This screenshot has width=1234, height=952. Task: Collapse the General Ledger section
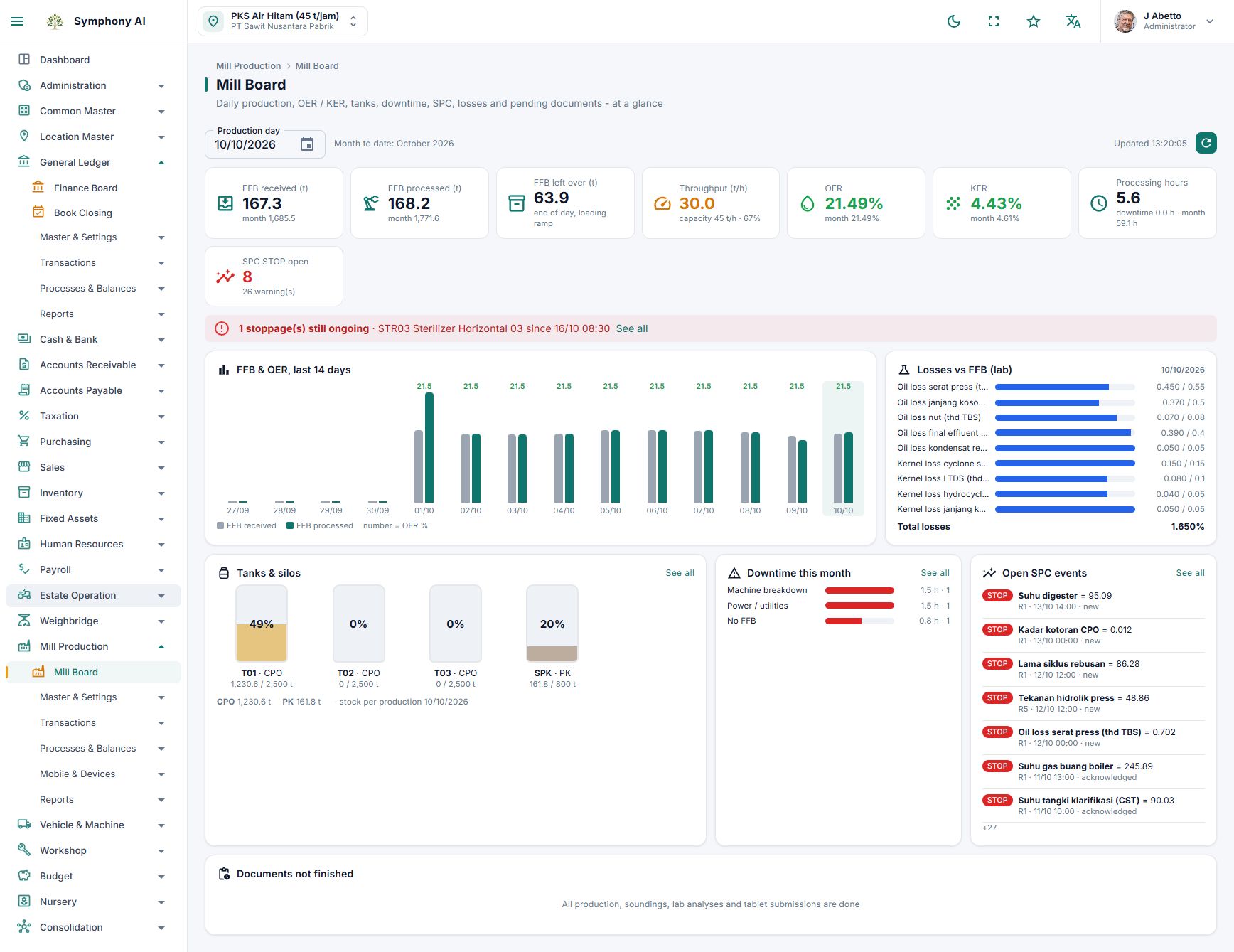click(x=93, y=162)
